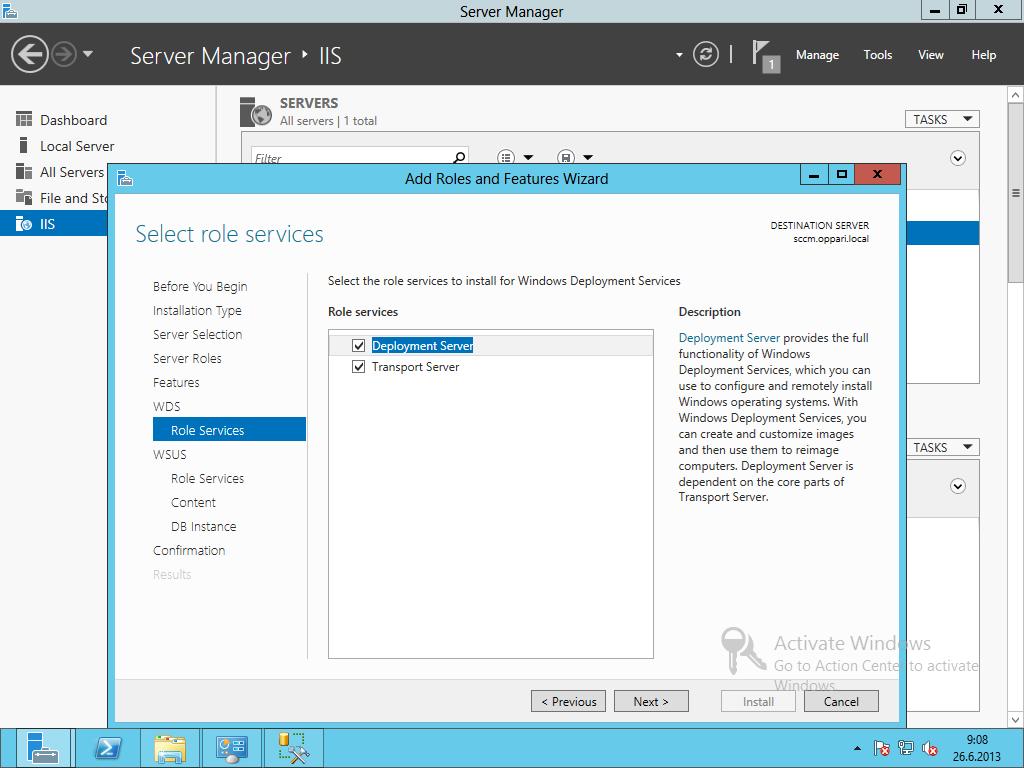Click the wizard title bar icon
This screenshot has width=1024, height=768.
(125, 178)
